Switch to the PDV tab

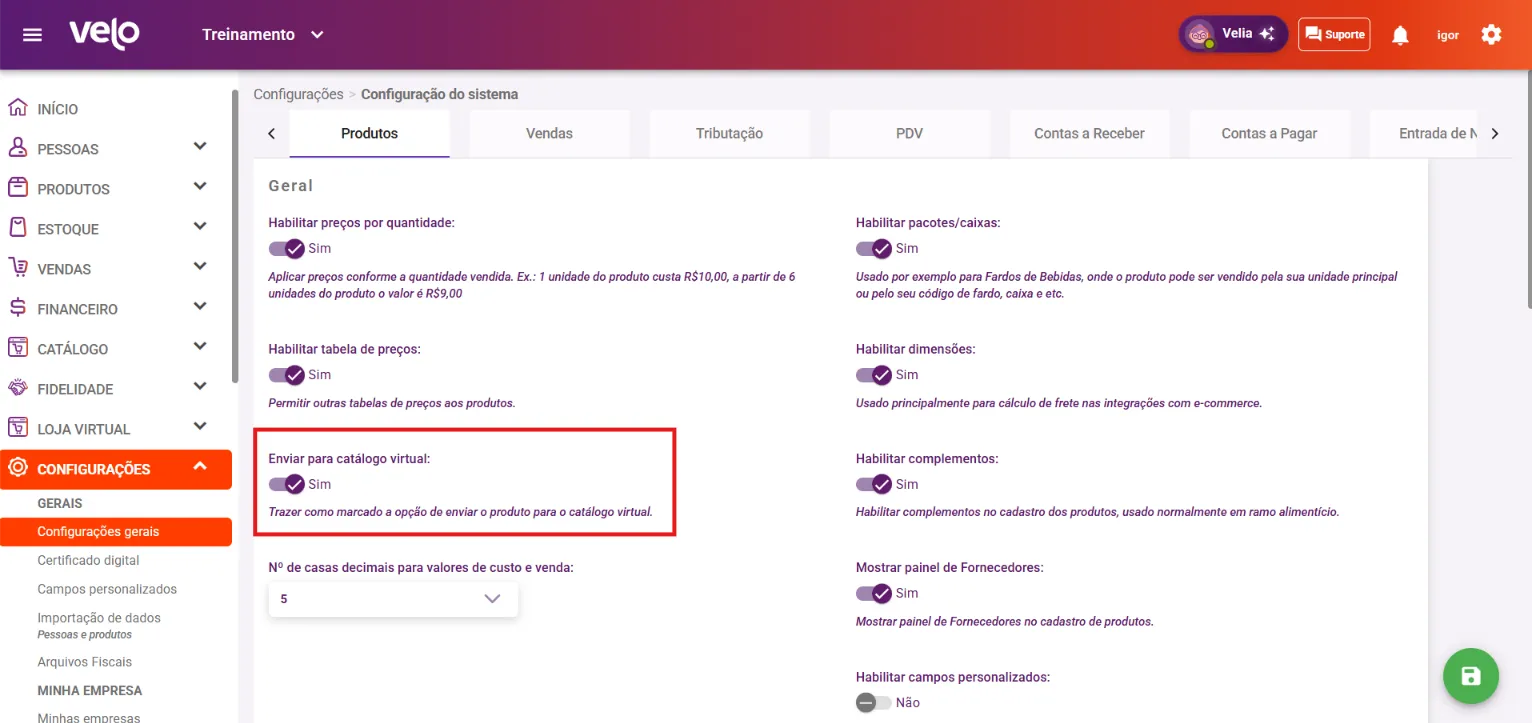pyautogui.click(x=909, y=134)
